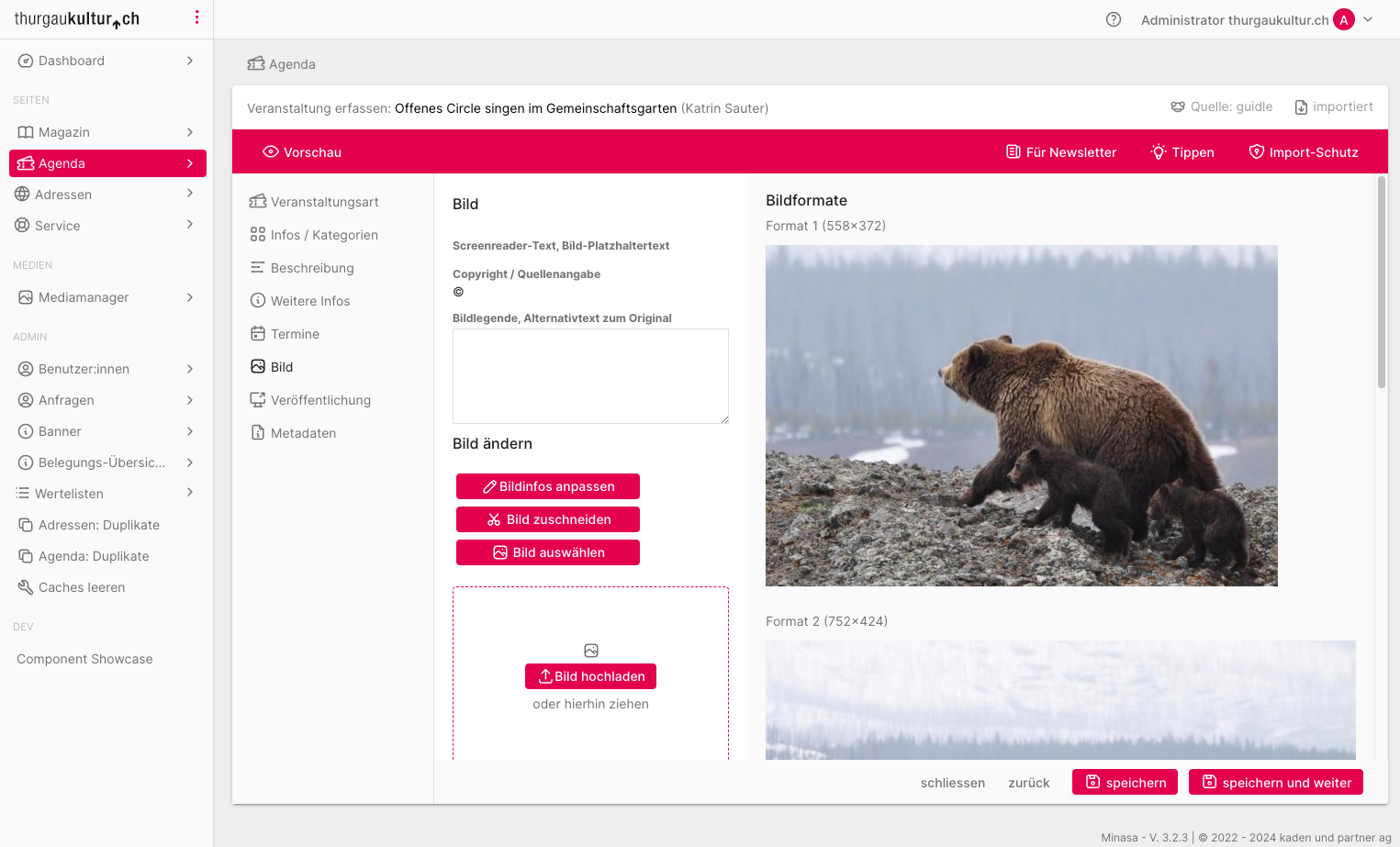This screenshot has height=847, width=1400.
Task: Click the Bild zuschneiden button
Action: pyautogui.click(x=548, y=519)
